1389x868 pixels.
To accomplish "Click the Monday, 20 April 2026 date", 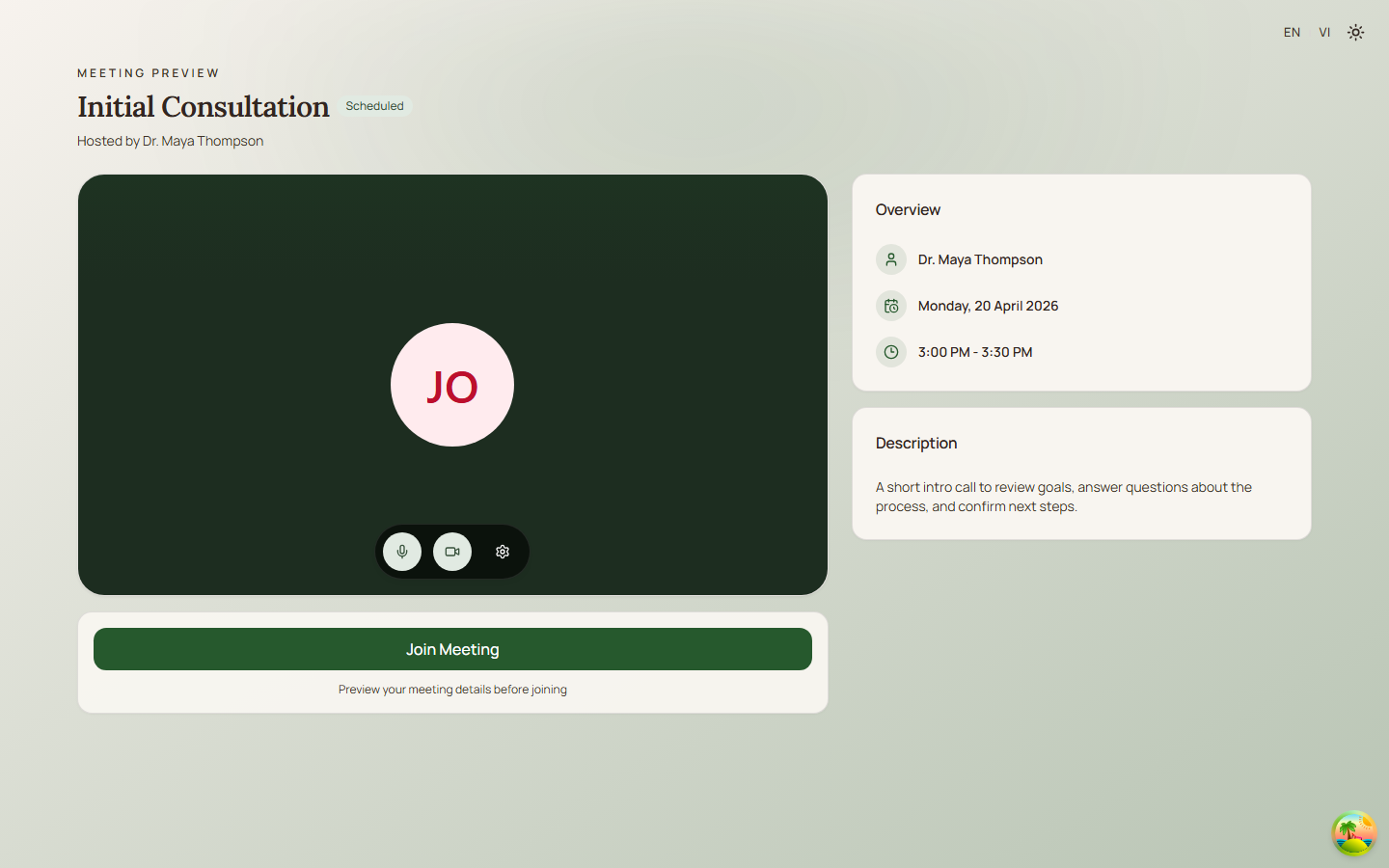I will click(988, 306).
